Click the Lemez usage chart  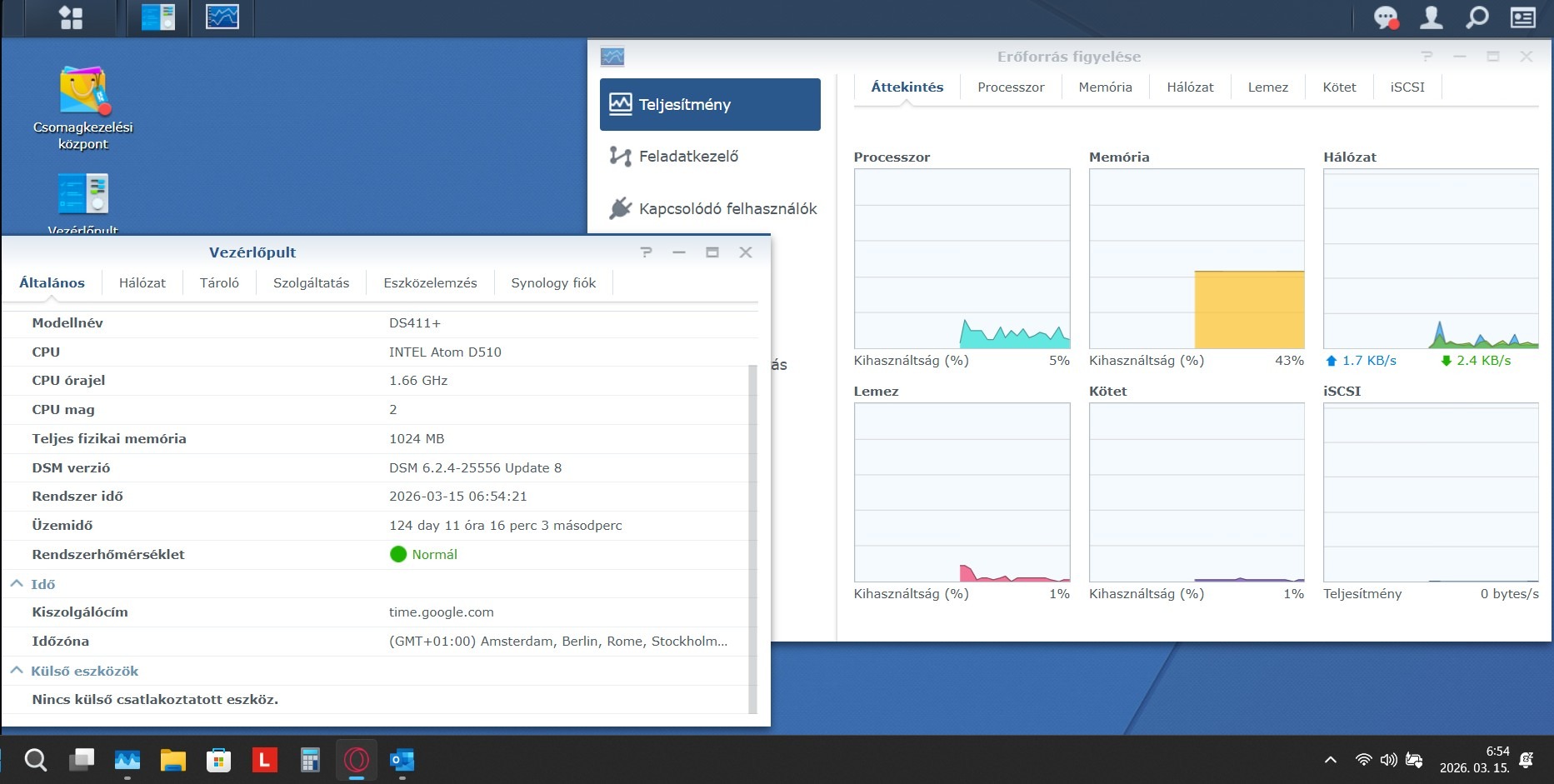tap(962, 492)
